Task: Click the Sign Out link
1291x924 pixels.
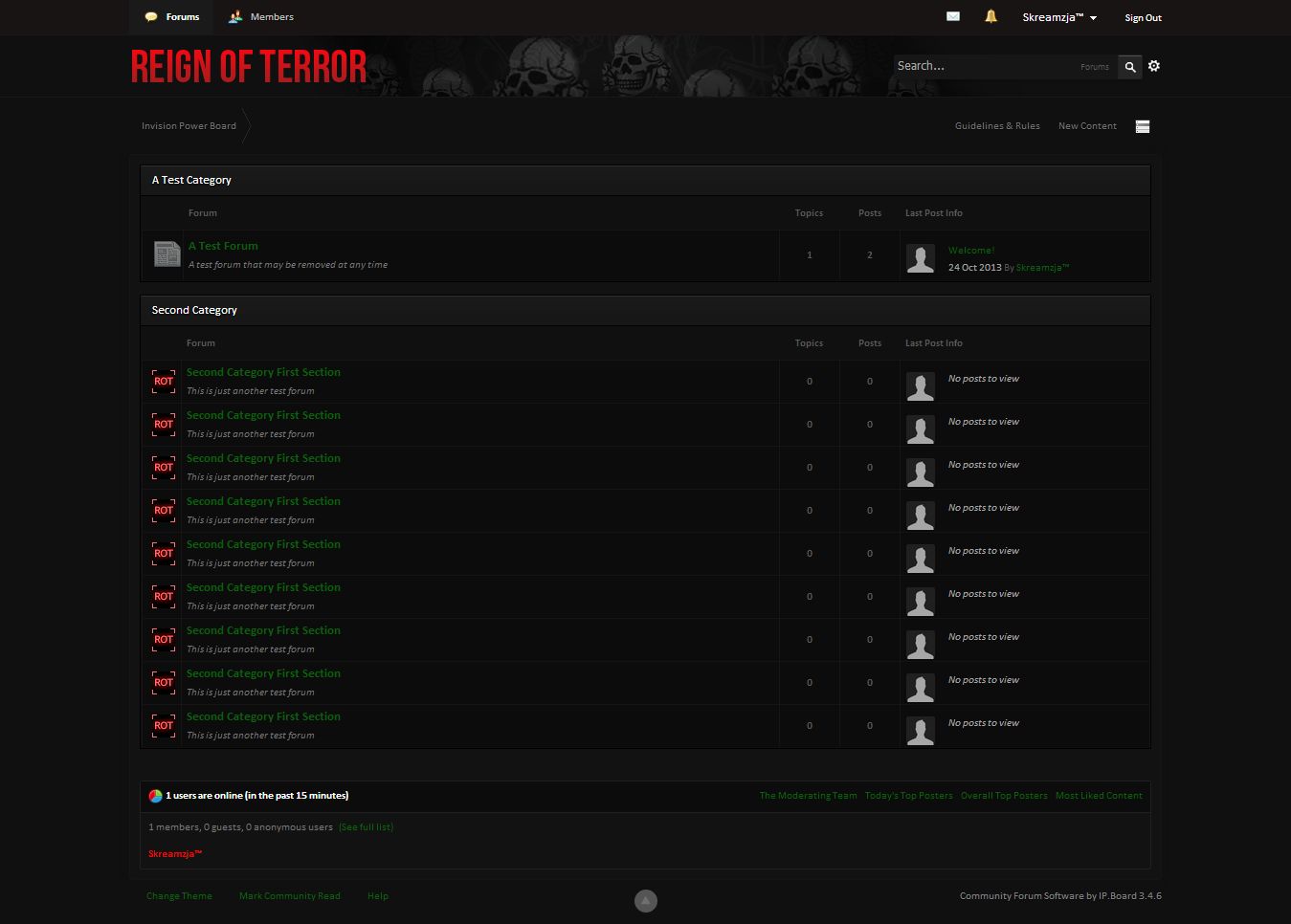Action: point(1143,17)
